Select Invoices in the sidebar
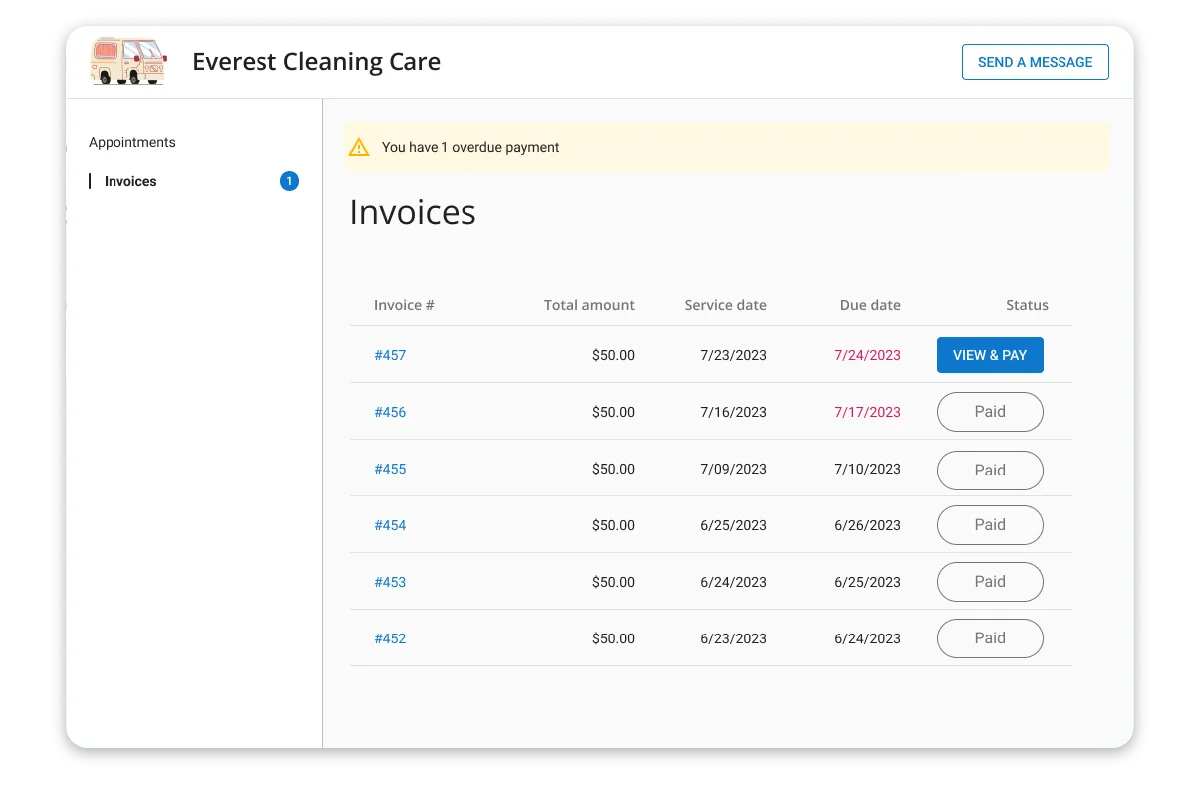The height and width of the screenshot is (794, 1200). coord(131,181)
